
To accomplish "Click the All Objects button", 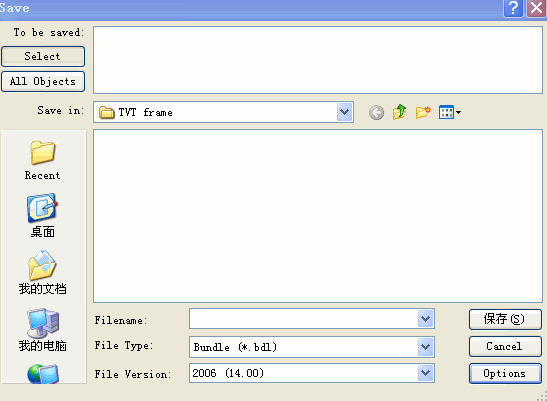I will click(43, 82).
